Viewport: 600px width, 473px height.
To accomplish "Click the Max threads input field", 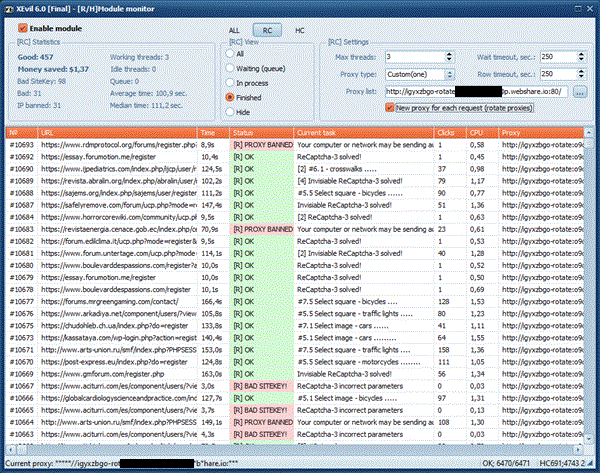I will (415, 57).
